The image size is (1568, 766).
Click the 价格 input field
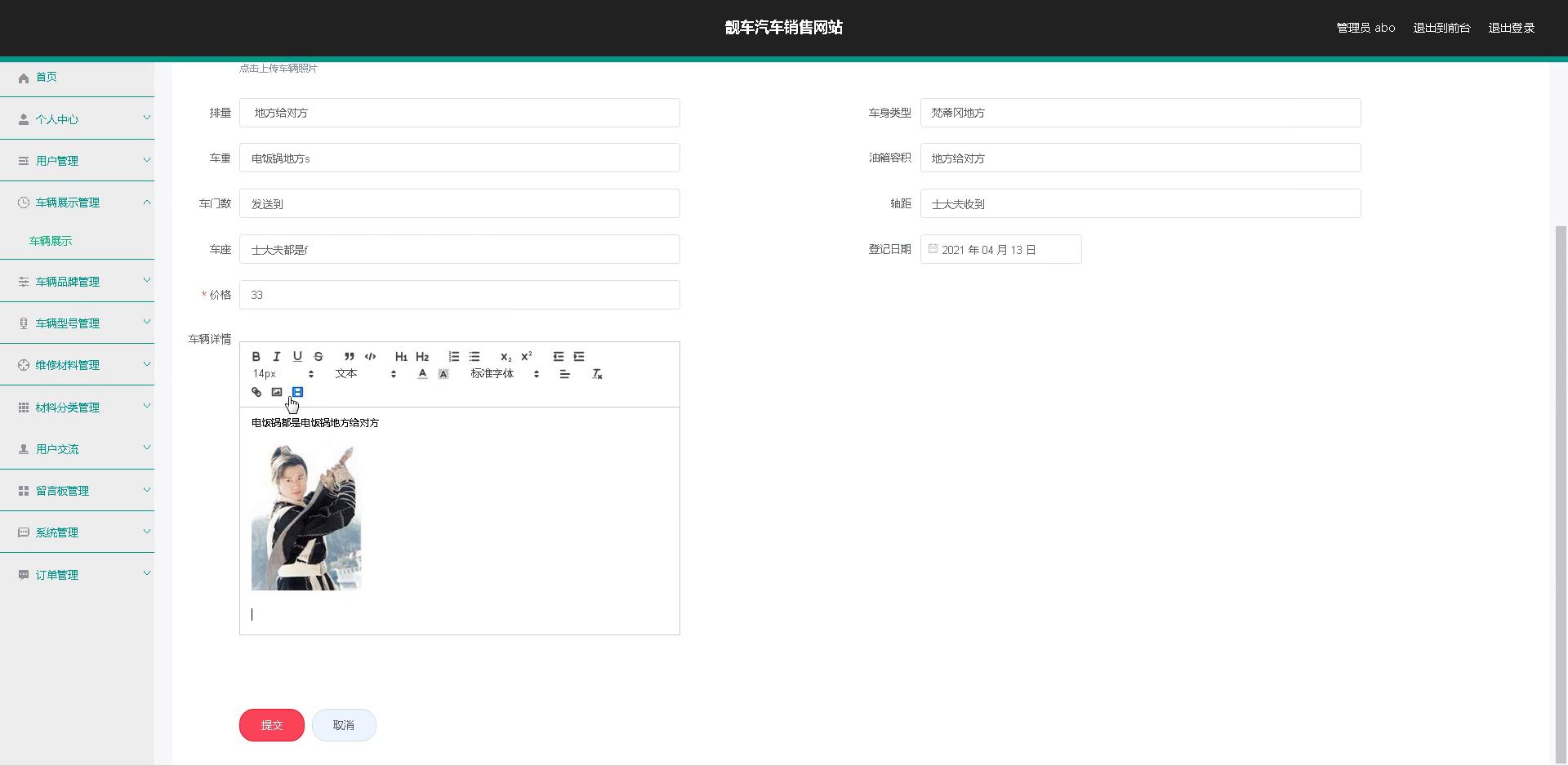[x=459, y=295]
